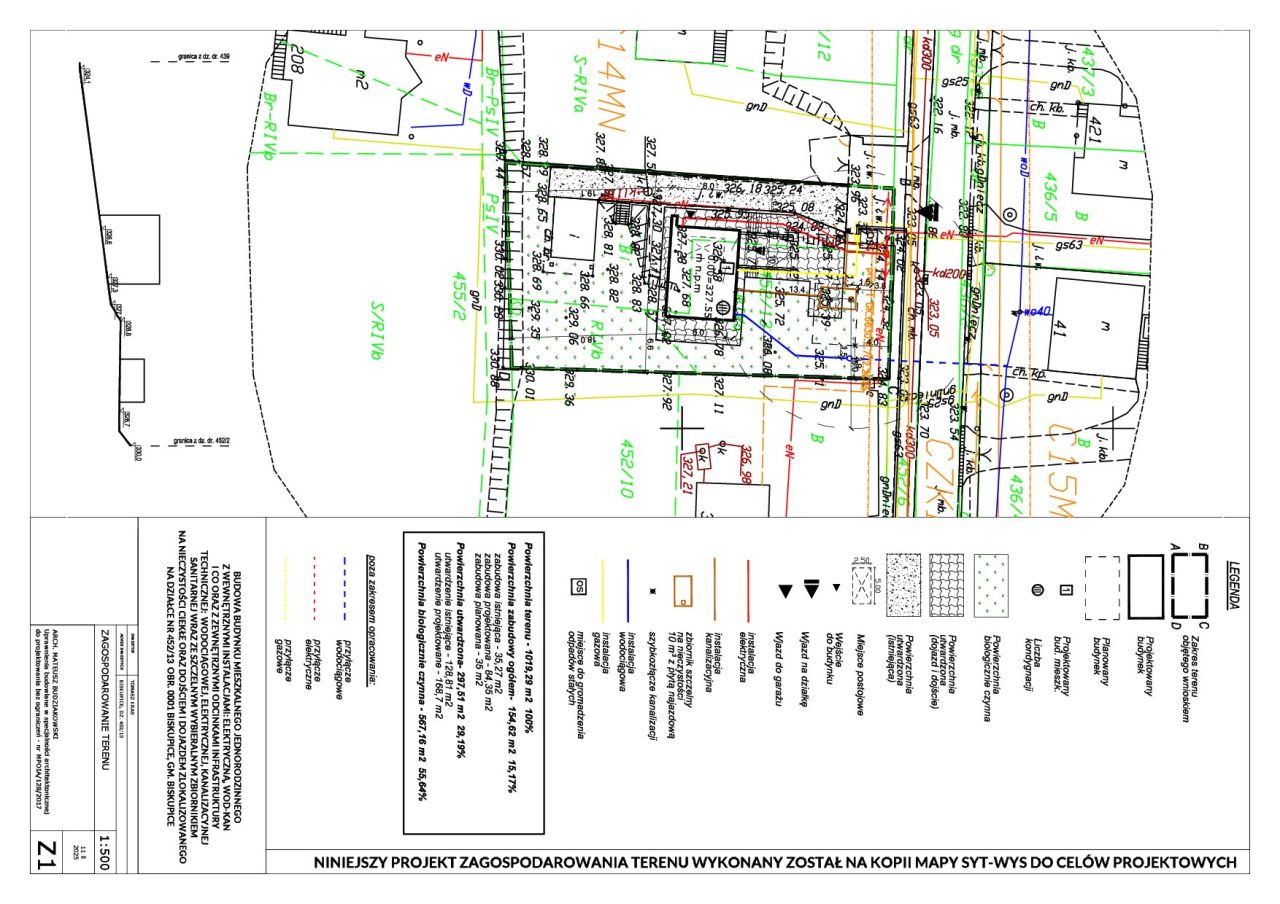Click the striped circle symbol for 'Liczba kondygnacji'
The width and height of the screenshot is (1280, 904).
tap(1037, 588)
